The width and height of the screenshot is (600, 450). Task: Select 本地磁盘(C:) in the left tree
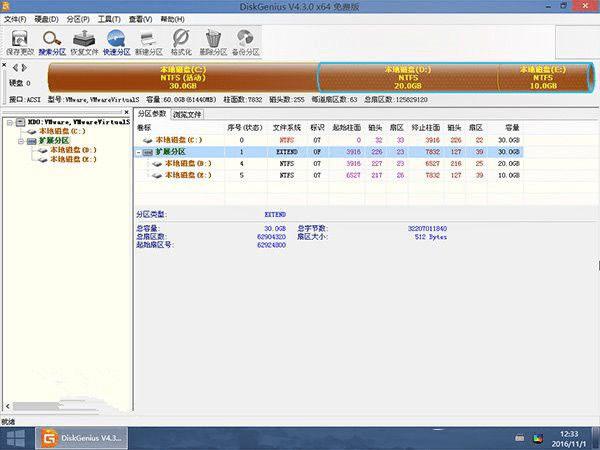click(x=62, y=131)
